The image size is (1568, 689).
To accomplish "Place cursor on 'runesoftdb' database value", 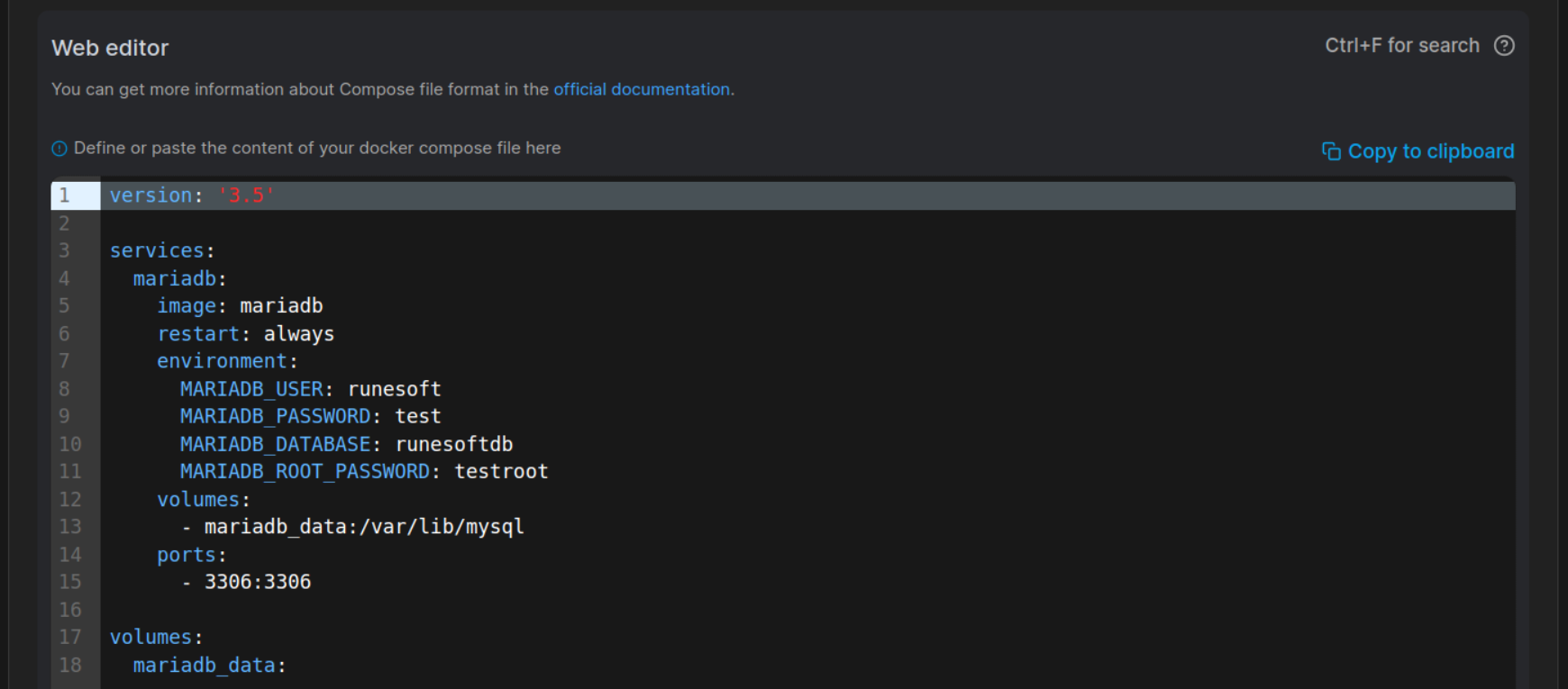I will point(453,444).
